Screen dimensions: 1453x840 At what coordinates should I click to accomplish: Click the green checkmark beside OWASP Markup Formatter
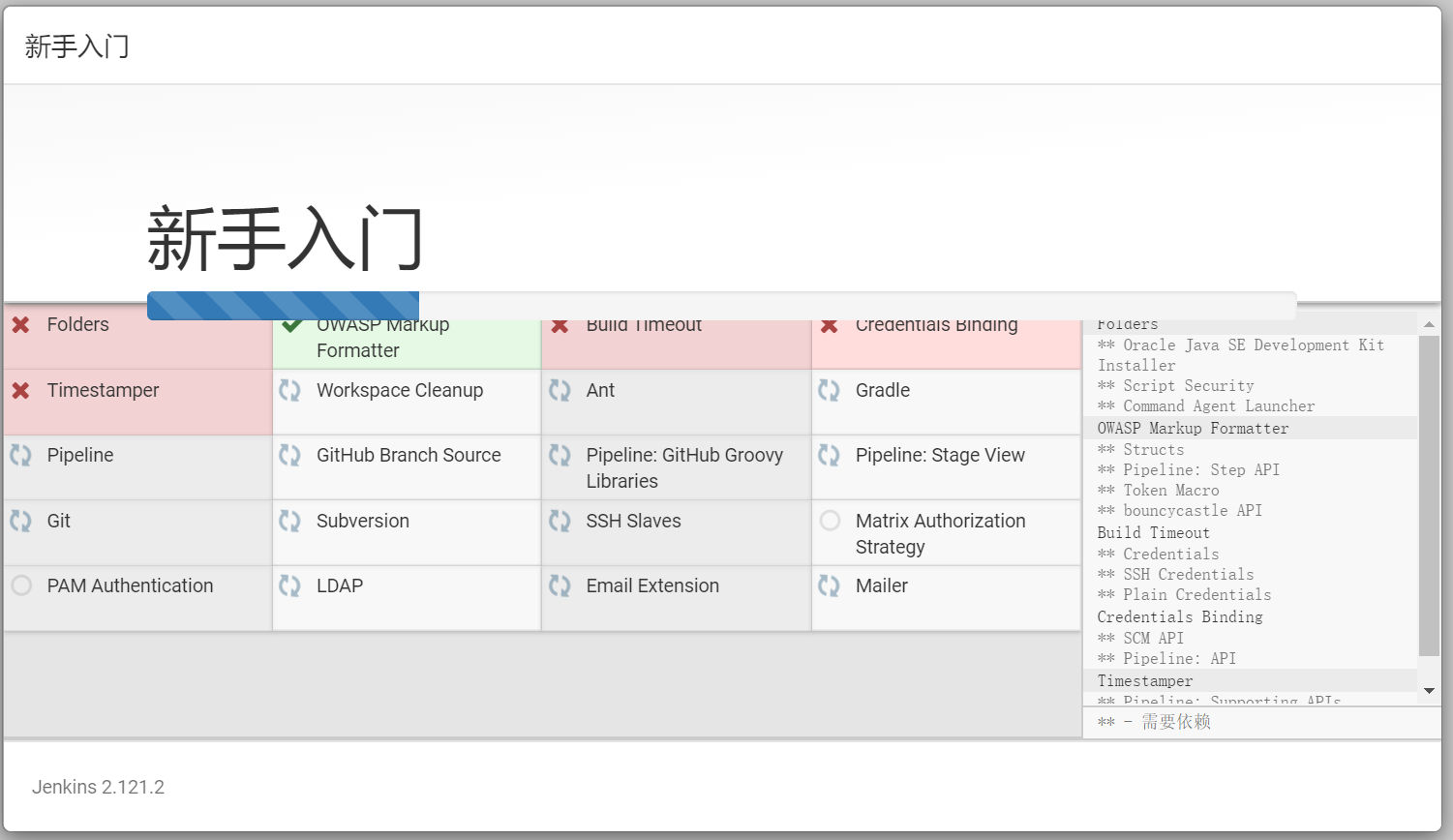290,326
